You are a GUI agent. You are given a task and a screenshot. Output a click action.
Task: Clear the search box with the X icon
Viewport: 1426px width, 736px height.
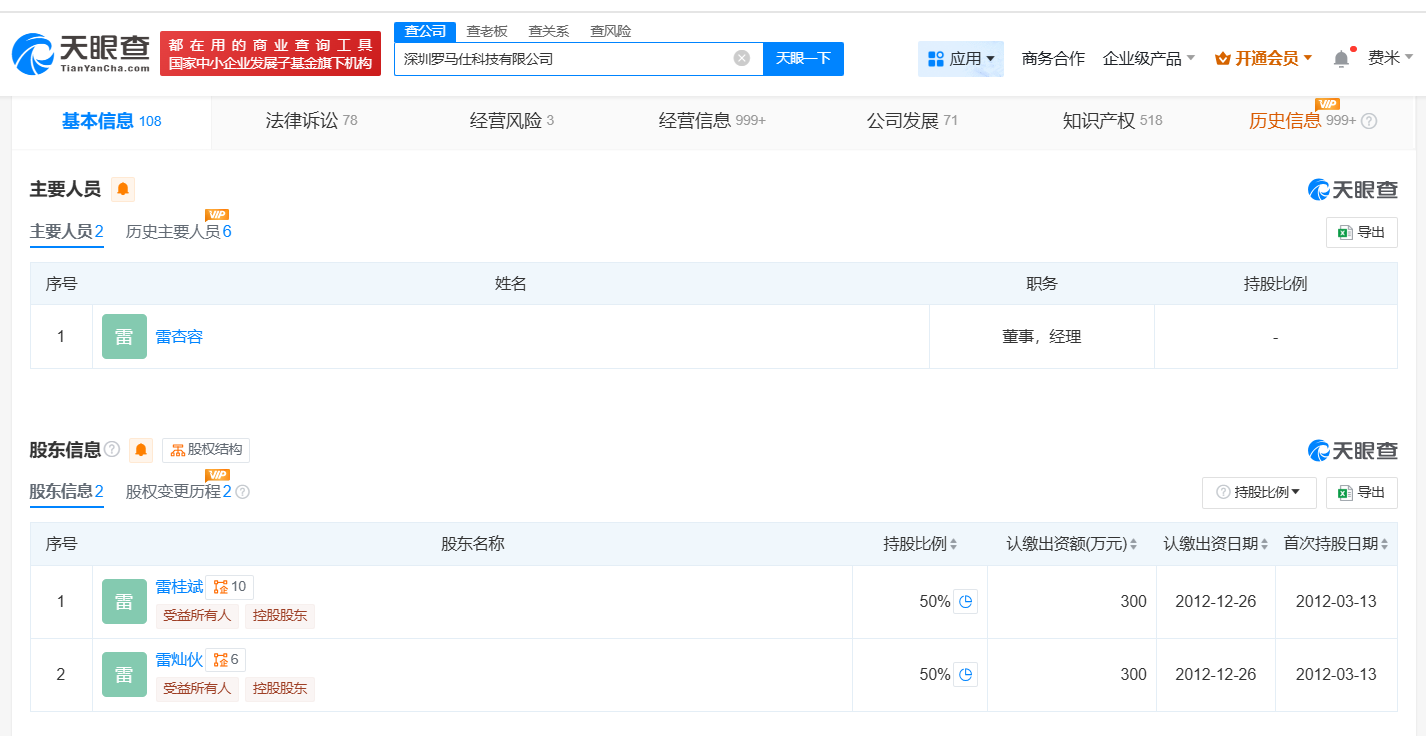point(741,58)
